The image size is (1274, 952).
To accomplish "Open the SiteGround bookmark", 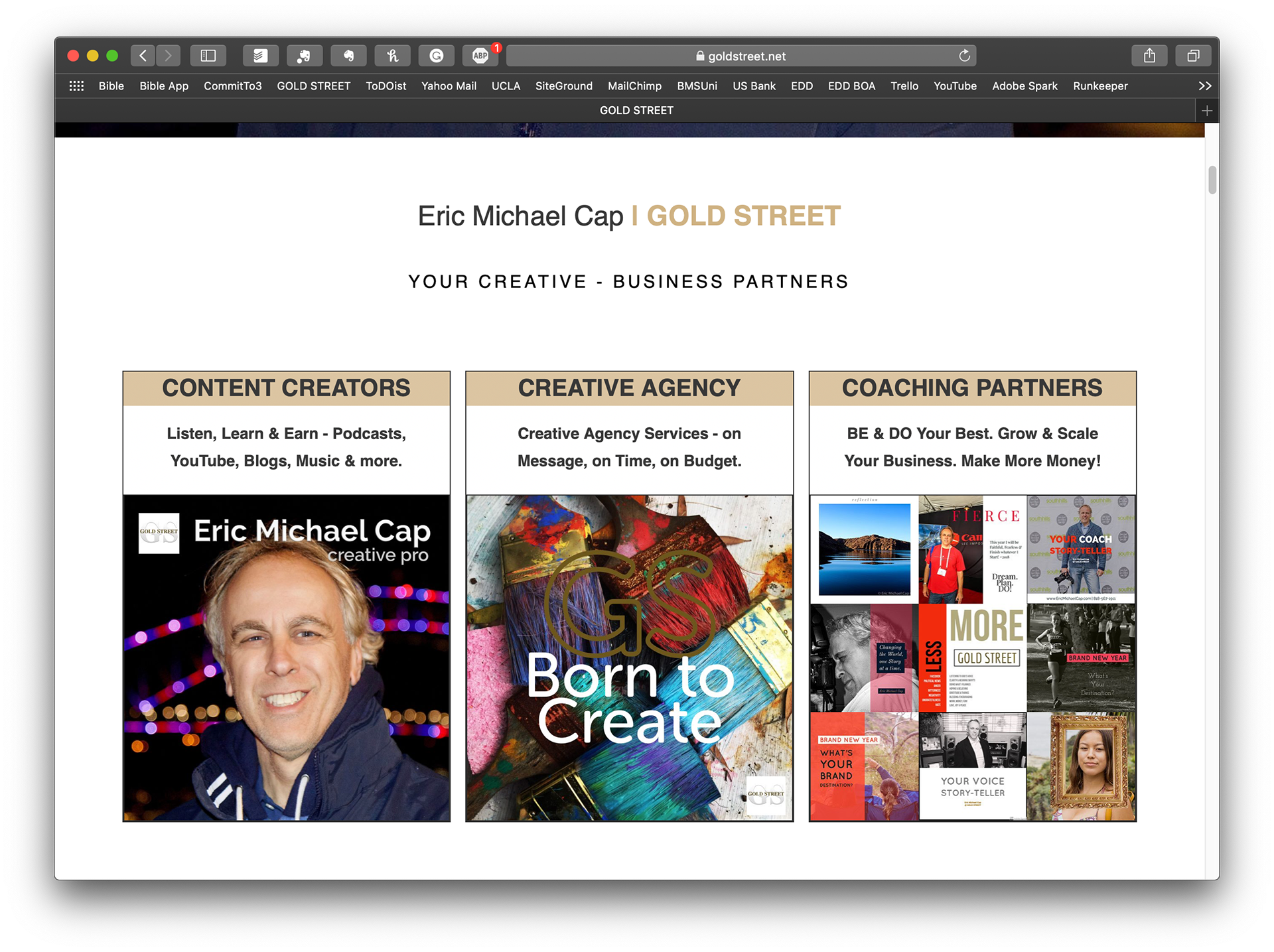I will tap(564, 86).
